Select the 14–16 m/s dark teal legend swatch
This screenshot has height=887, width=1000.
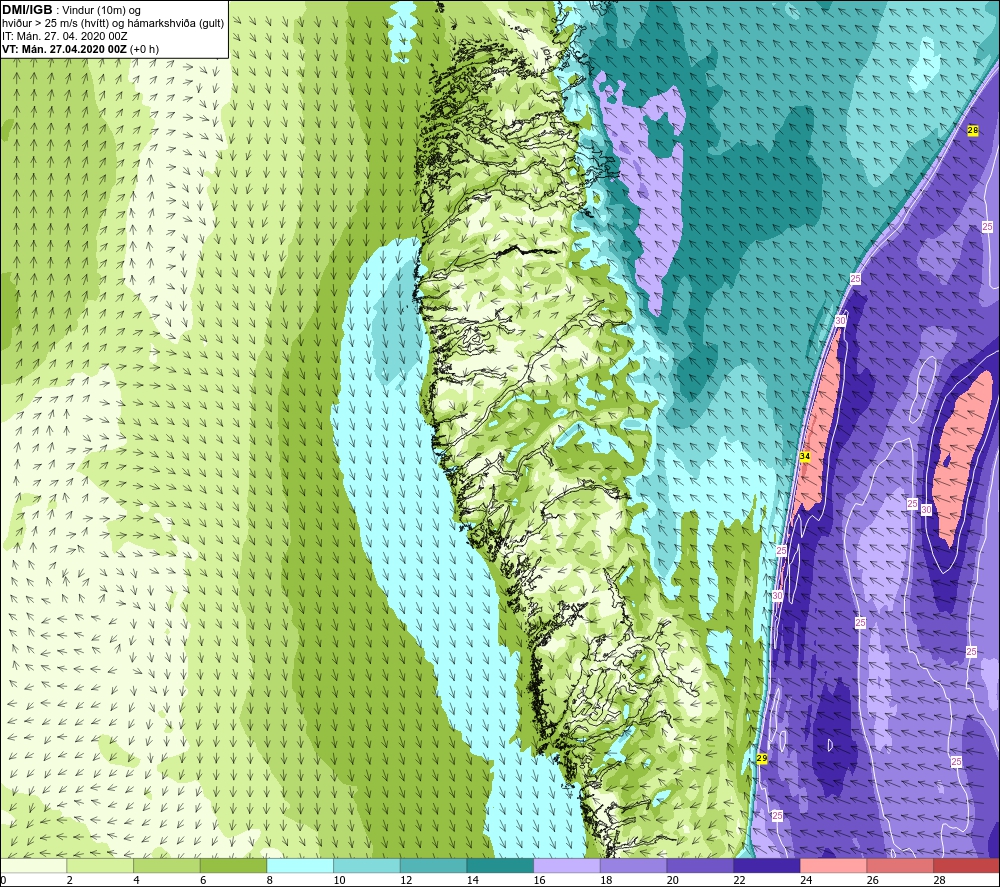(500, 865)
